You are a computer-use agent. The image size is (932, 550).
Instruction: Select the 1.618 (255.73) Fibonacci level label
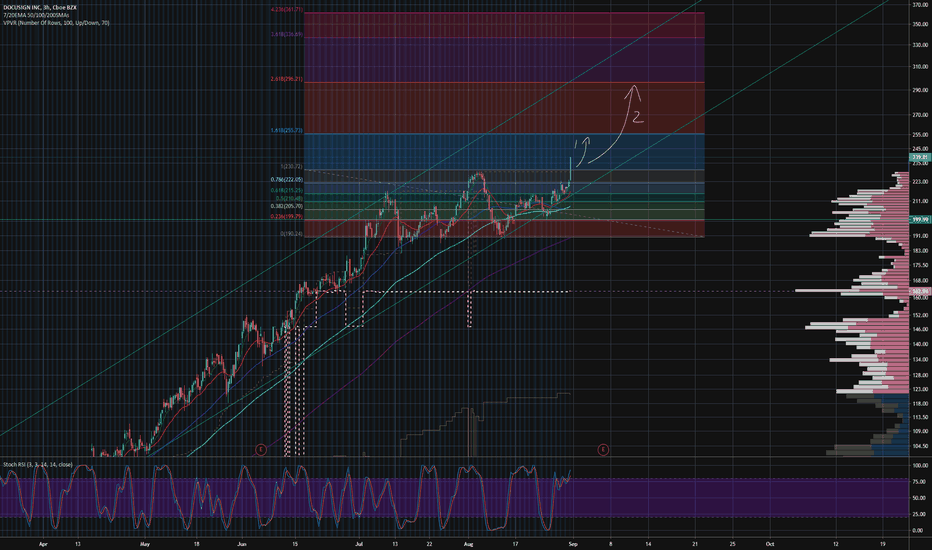click(286, 130)
